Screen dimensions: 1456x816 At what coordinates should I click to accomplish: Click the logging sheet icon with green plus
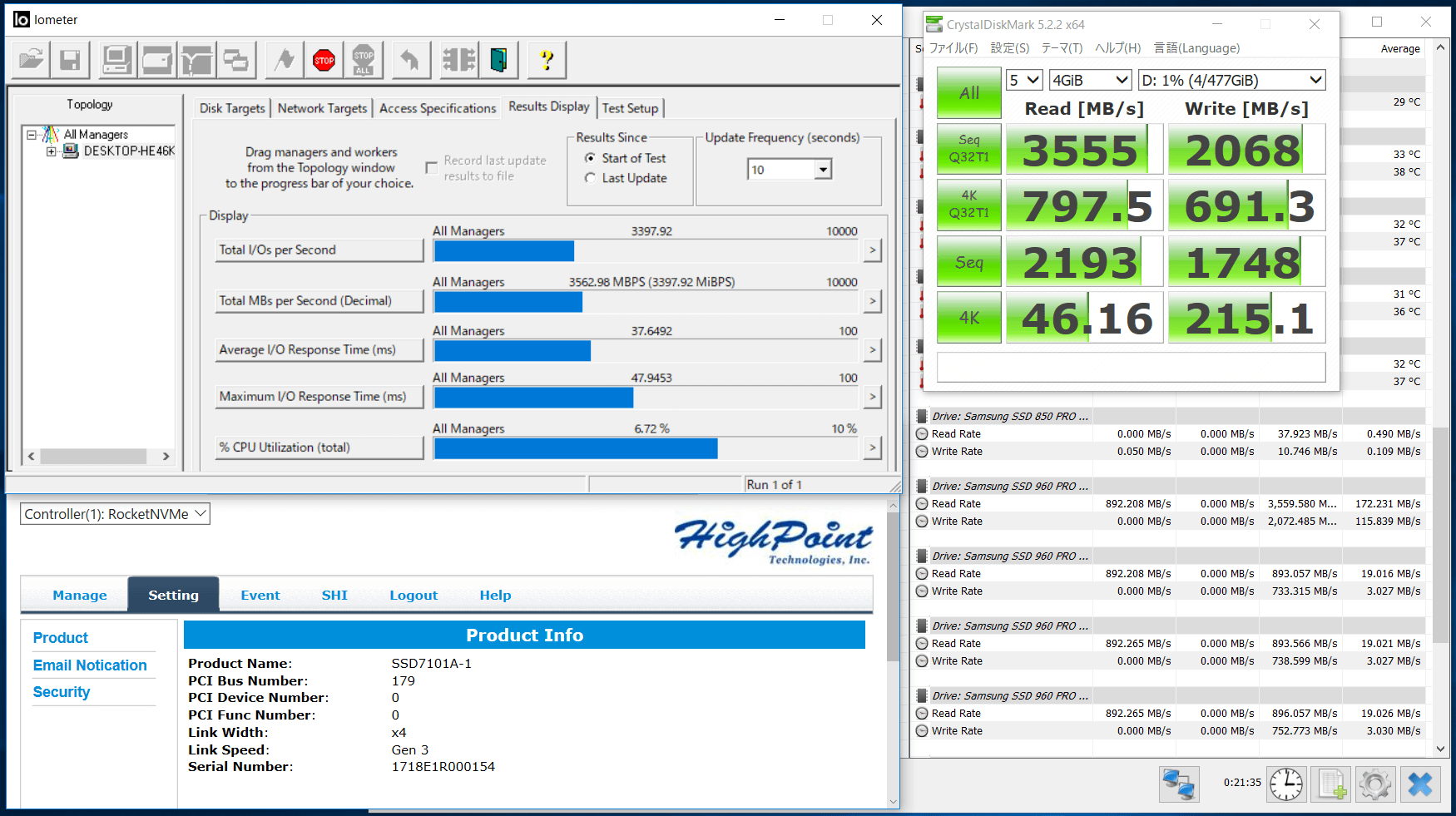coord(1330,784)
